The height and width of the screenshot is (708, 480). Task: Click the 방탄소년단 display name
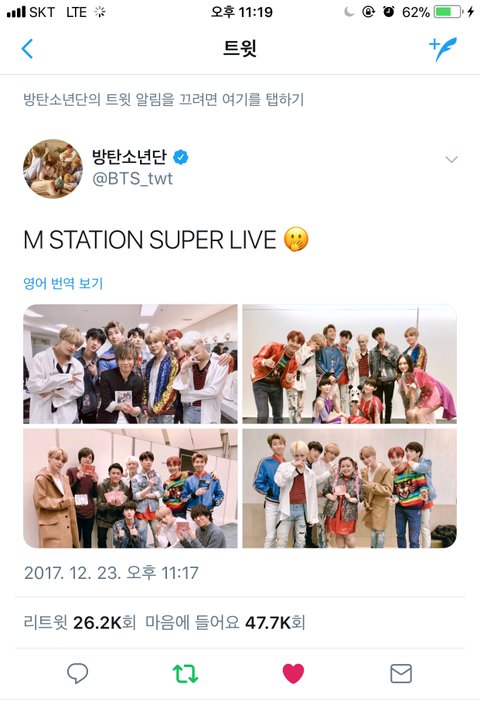pyautogui.click(x=130, y=157)
